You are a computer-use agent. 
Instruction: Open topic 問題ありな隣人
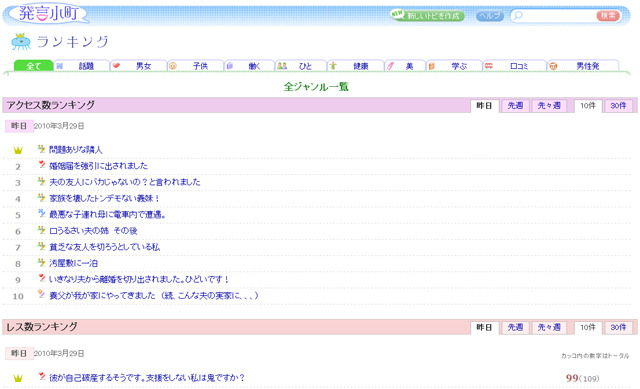[76, 149]
